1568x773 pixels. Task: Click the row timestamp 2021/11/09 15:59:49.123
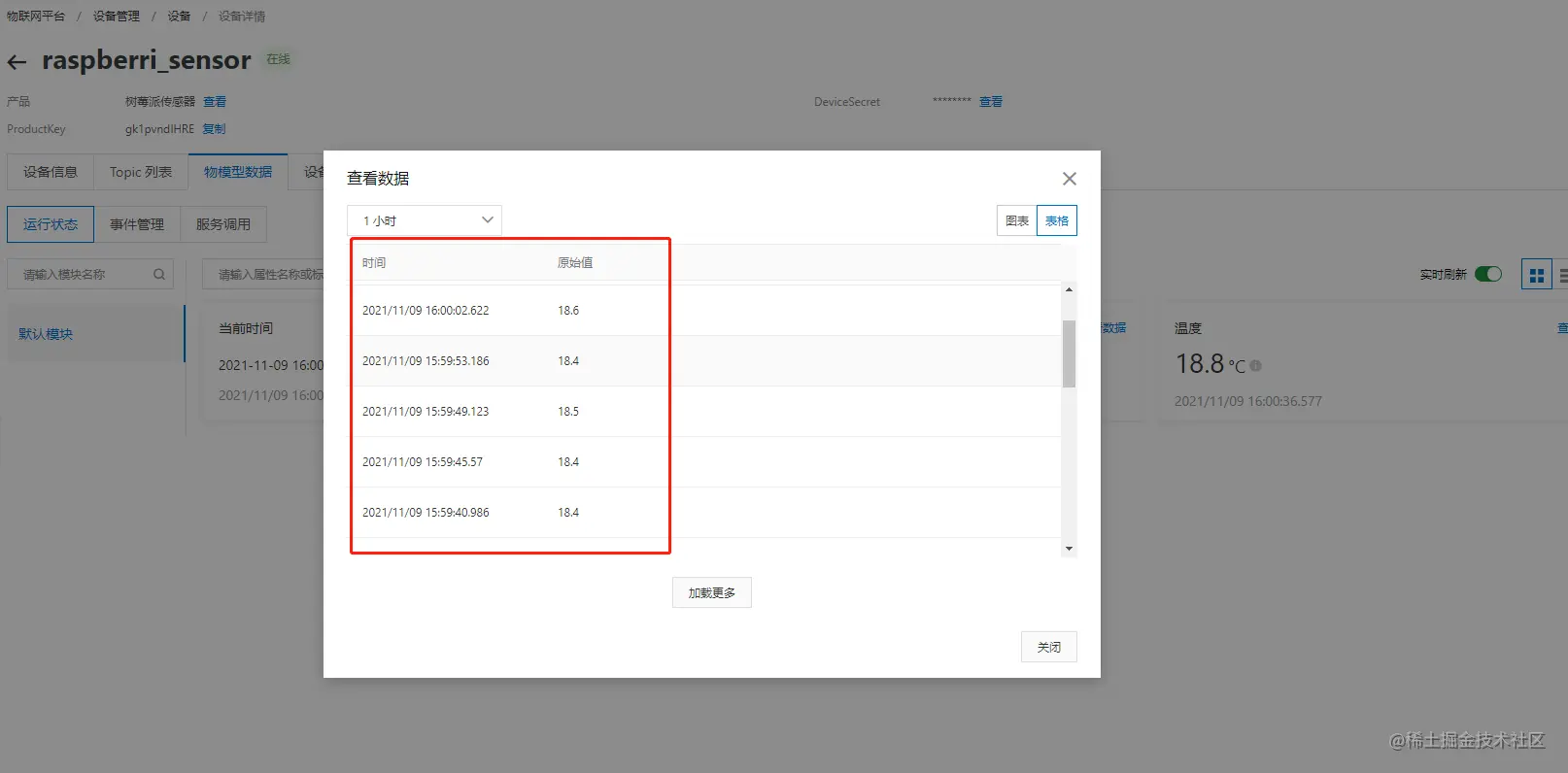426,412
